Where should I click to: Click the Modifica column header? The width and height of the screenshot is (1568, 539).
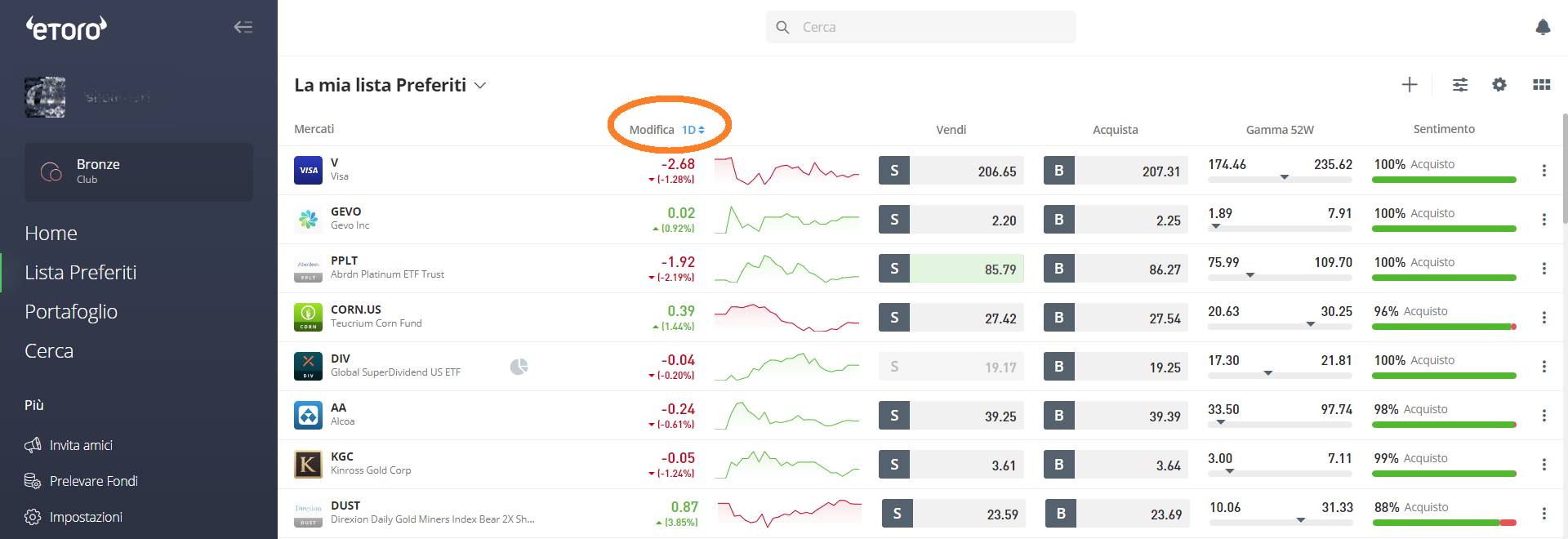[652, 130]
